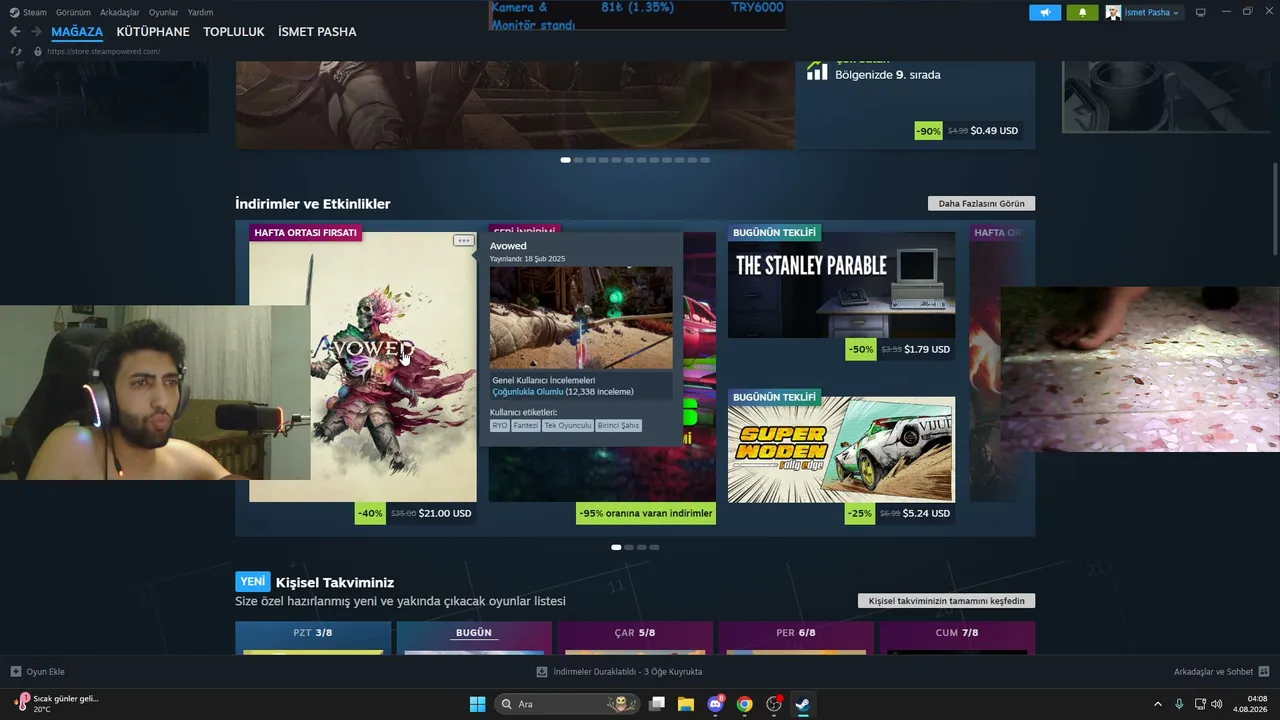
Task: Click the Windows taskbar search box
Action: [568, 704]
